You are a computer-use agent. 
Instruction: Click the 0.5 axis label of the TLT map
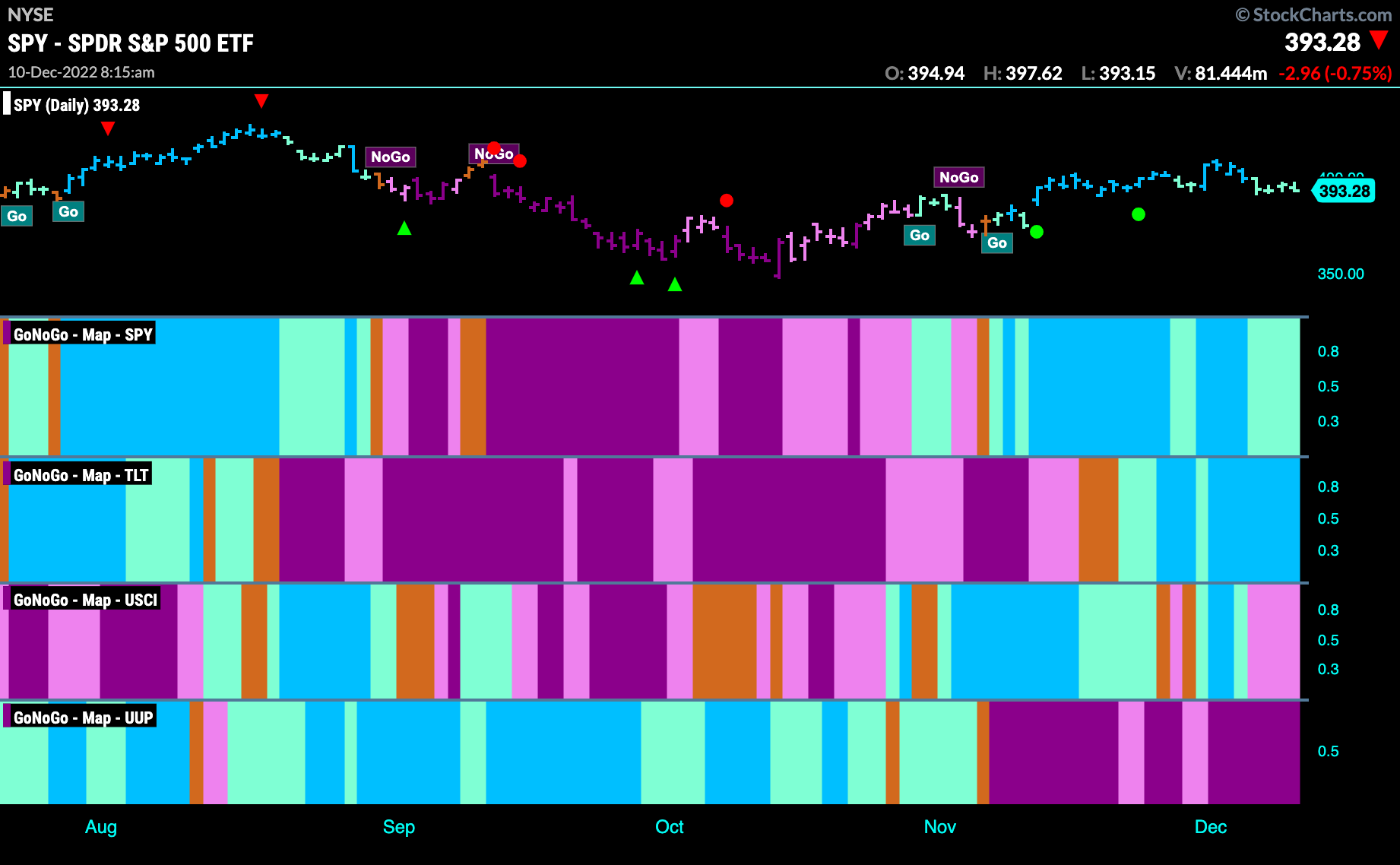[1329, 519]
